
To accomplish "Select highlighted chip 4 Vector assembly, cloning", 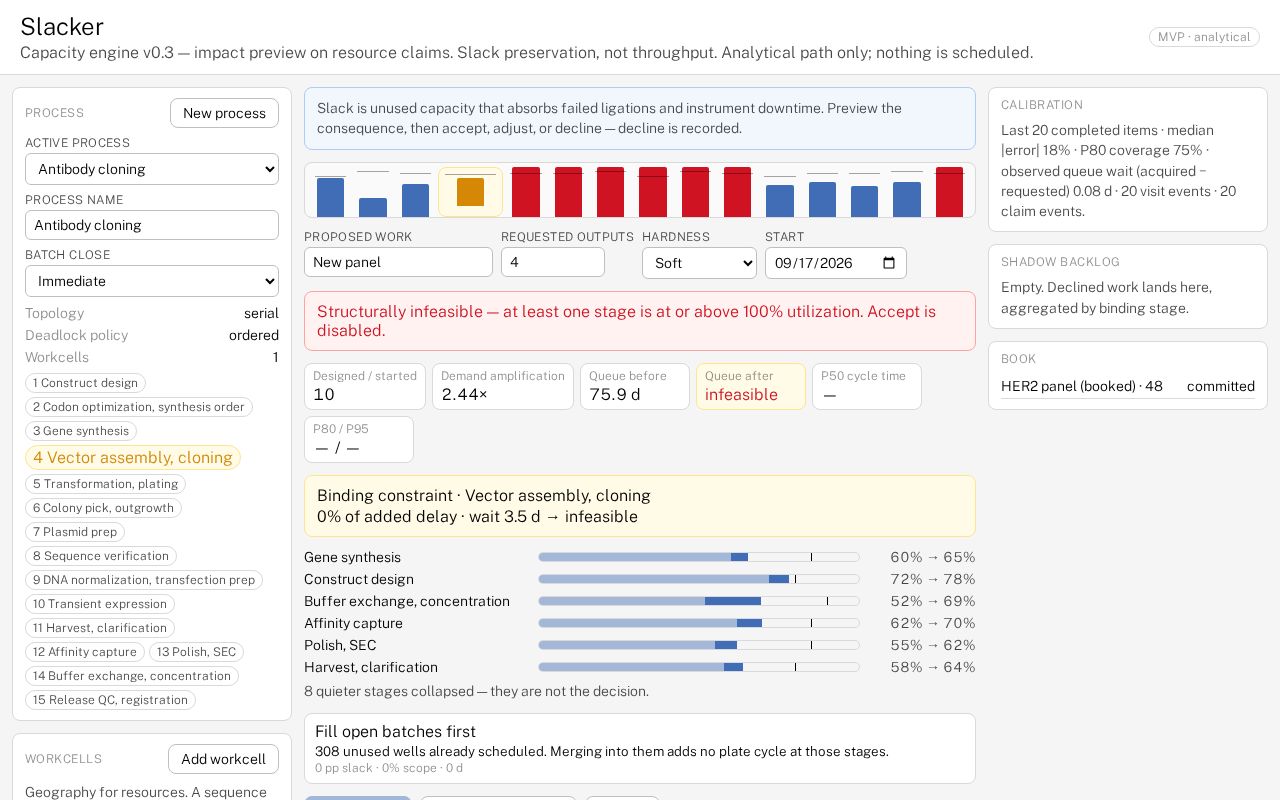I will point(133,457).
